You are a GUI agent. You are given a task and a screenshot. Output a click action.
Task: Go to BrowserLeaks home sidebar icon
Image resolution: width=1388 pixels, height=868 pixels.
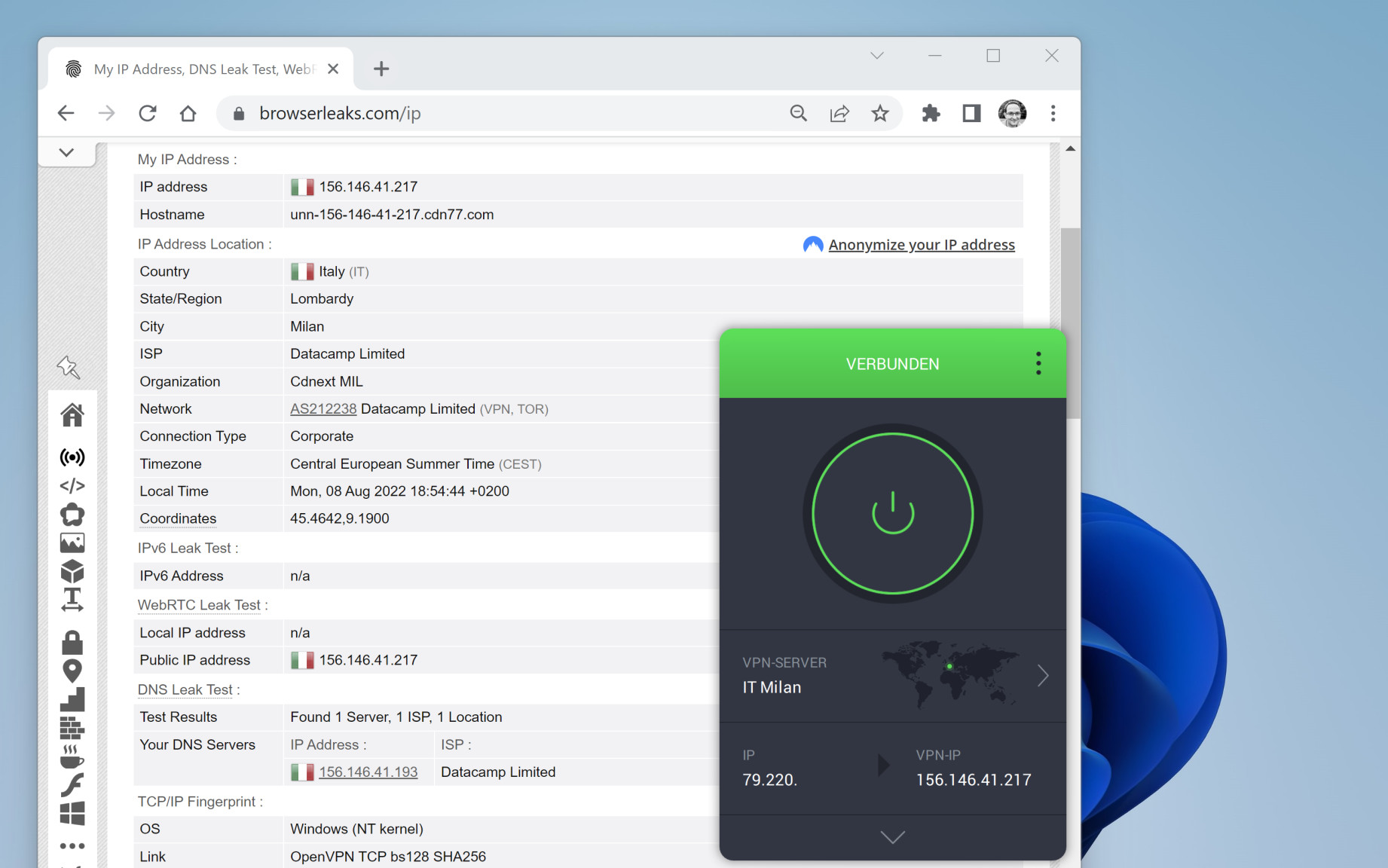point(72,414)
